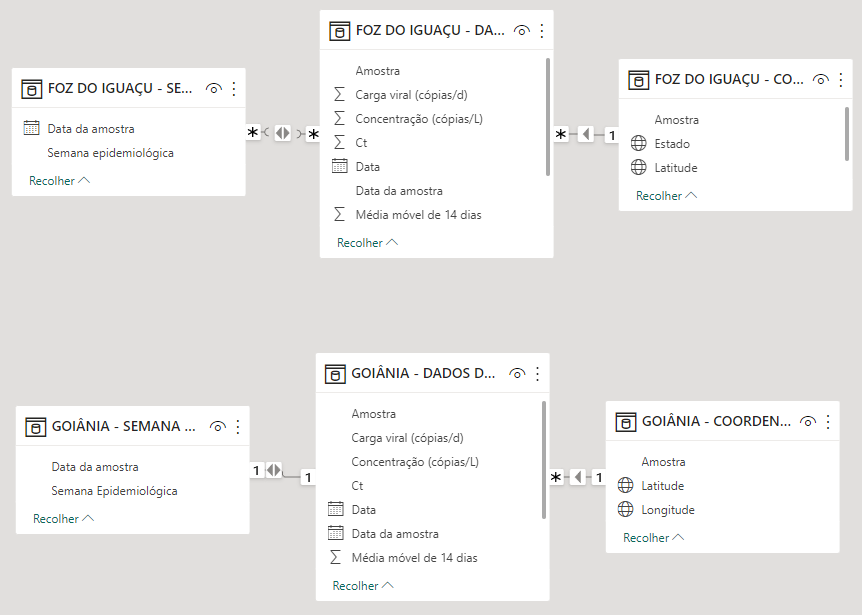Click the scrollbar in FOZ DO IGUAÇU - DA... table
The width and height of the screenshot is (862, 615).
(548, 117)
